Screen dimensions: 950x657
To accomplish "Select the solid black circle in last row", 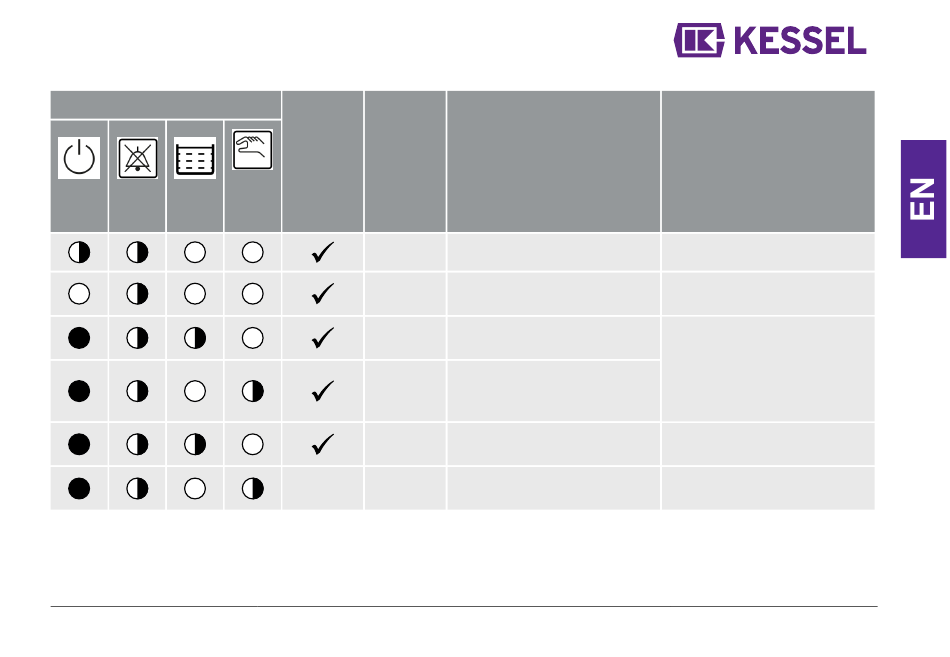I will pyautogui.click(x=79, y=489).
